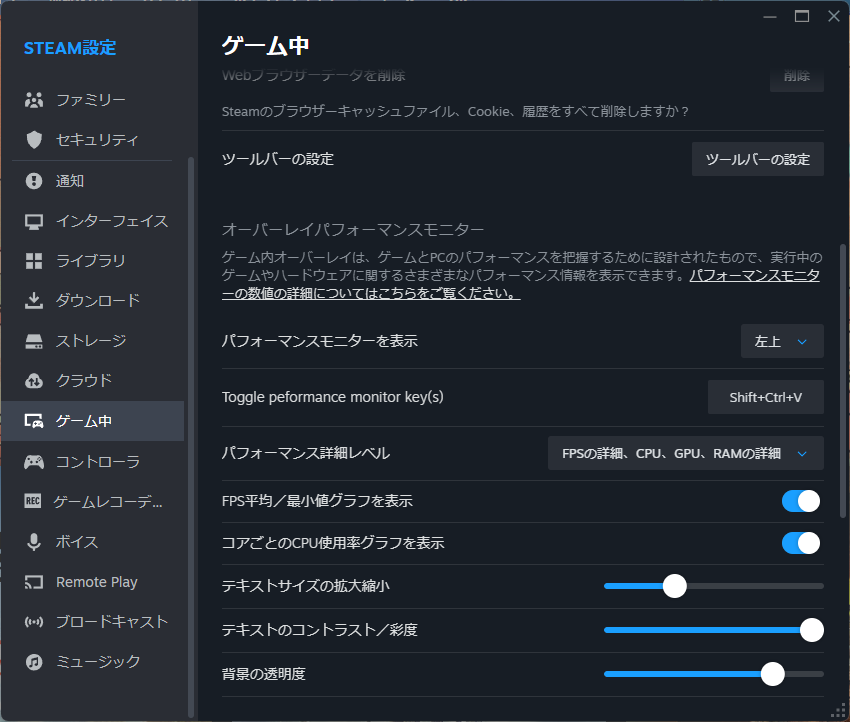
Task: Click the ツールバーの設定 button
Action: [758, 159]
